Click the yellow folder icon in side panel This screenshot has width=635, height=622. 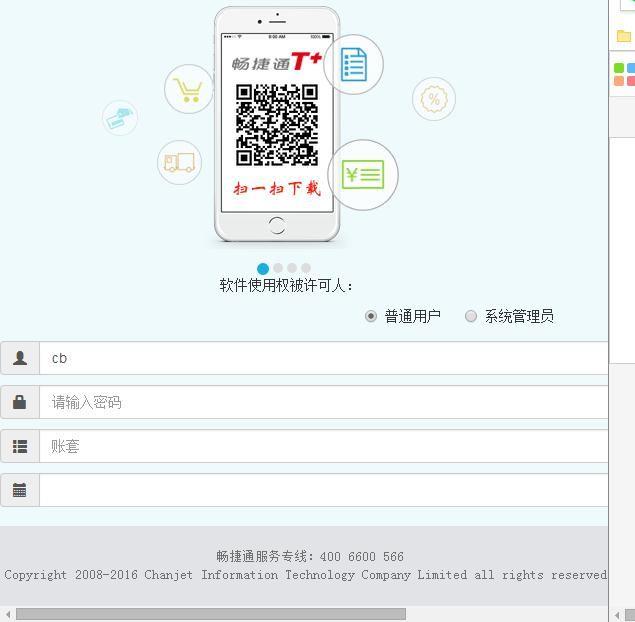(624, 36)
